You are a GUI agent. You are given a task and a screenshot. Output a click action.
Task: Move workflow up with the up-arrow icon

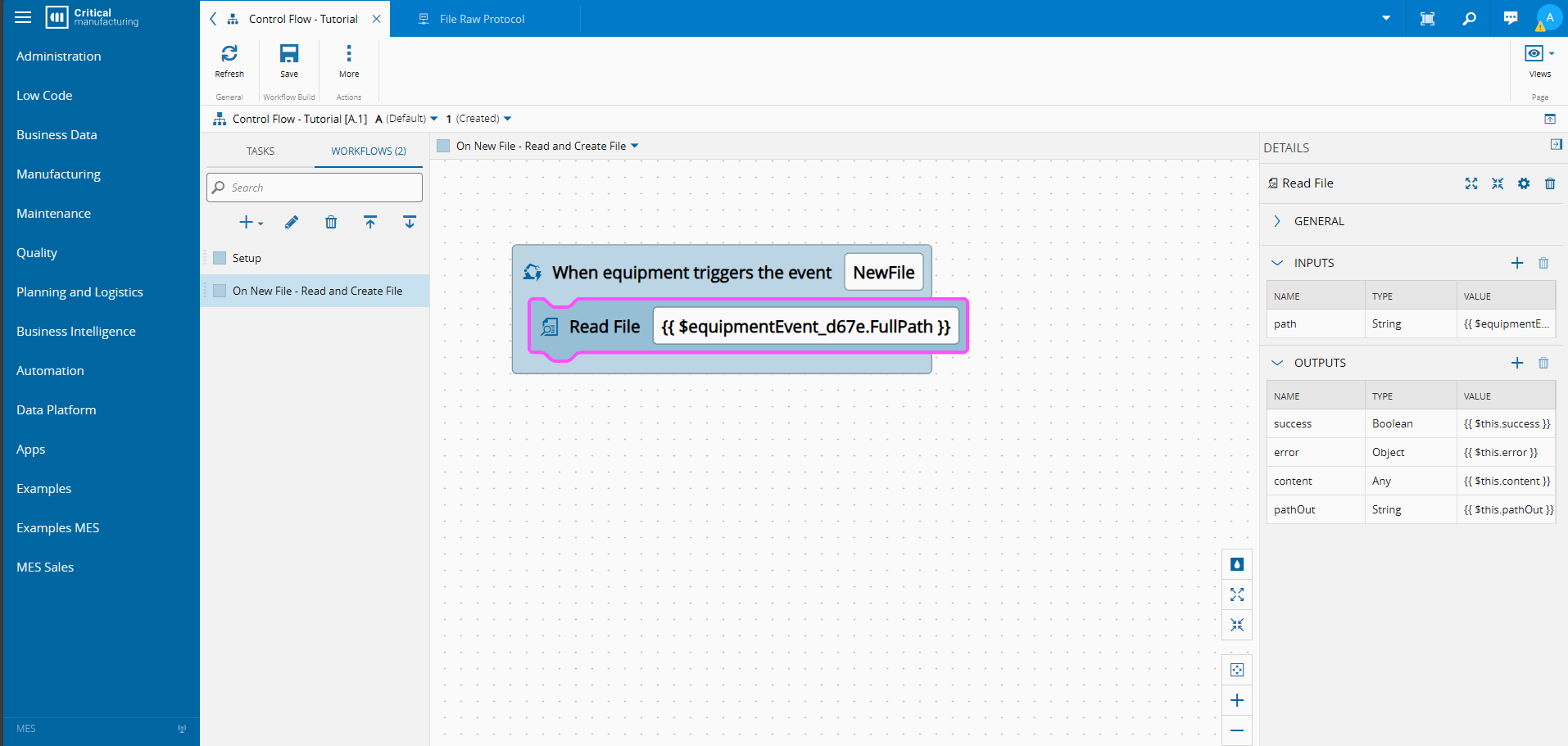coord(370,222)
